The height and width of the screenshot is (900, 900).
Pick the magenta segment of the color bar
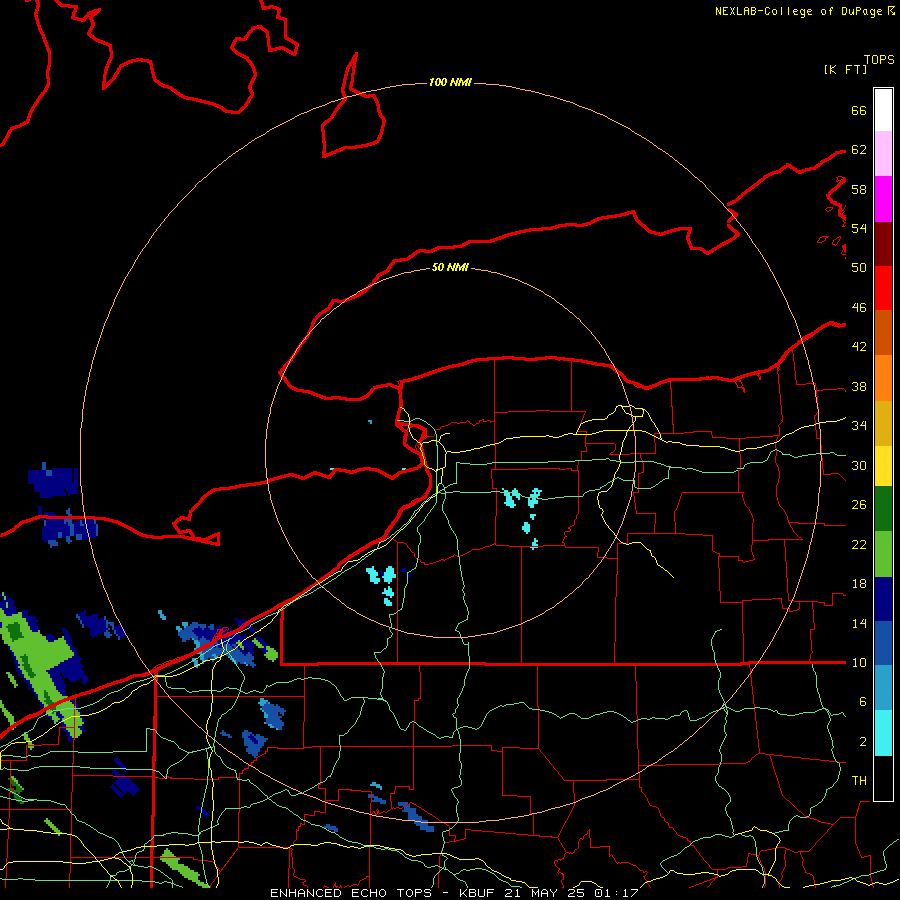click(x=883, y=199)
